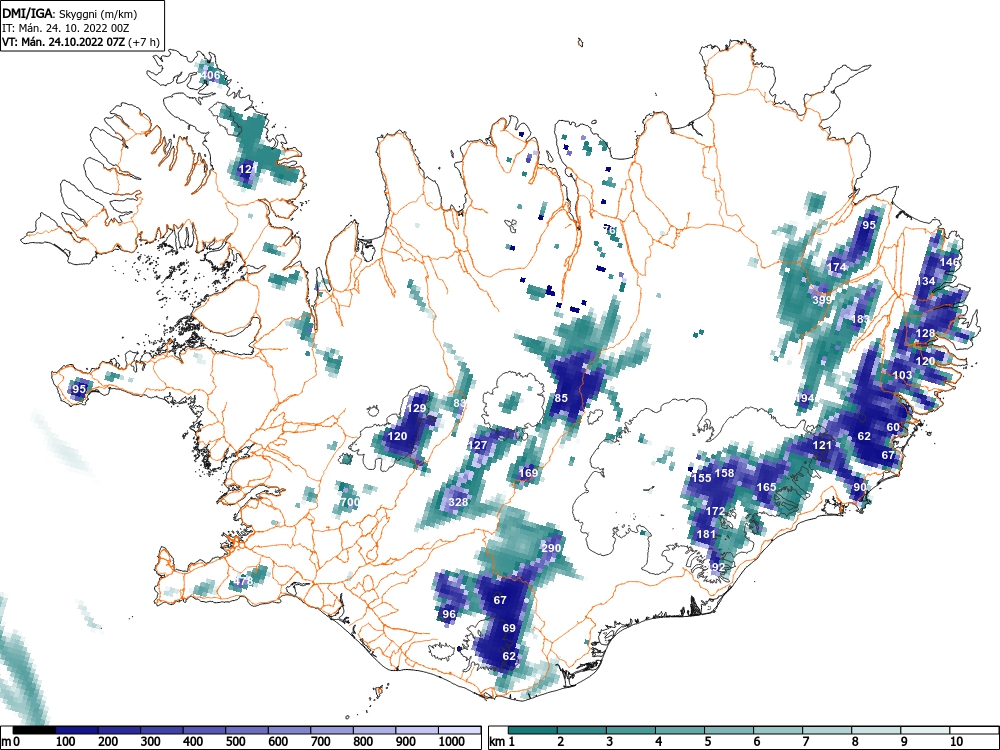Select the 129 visibility value

[416, 408]
